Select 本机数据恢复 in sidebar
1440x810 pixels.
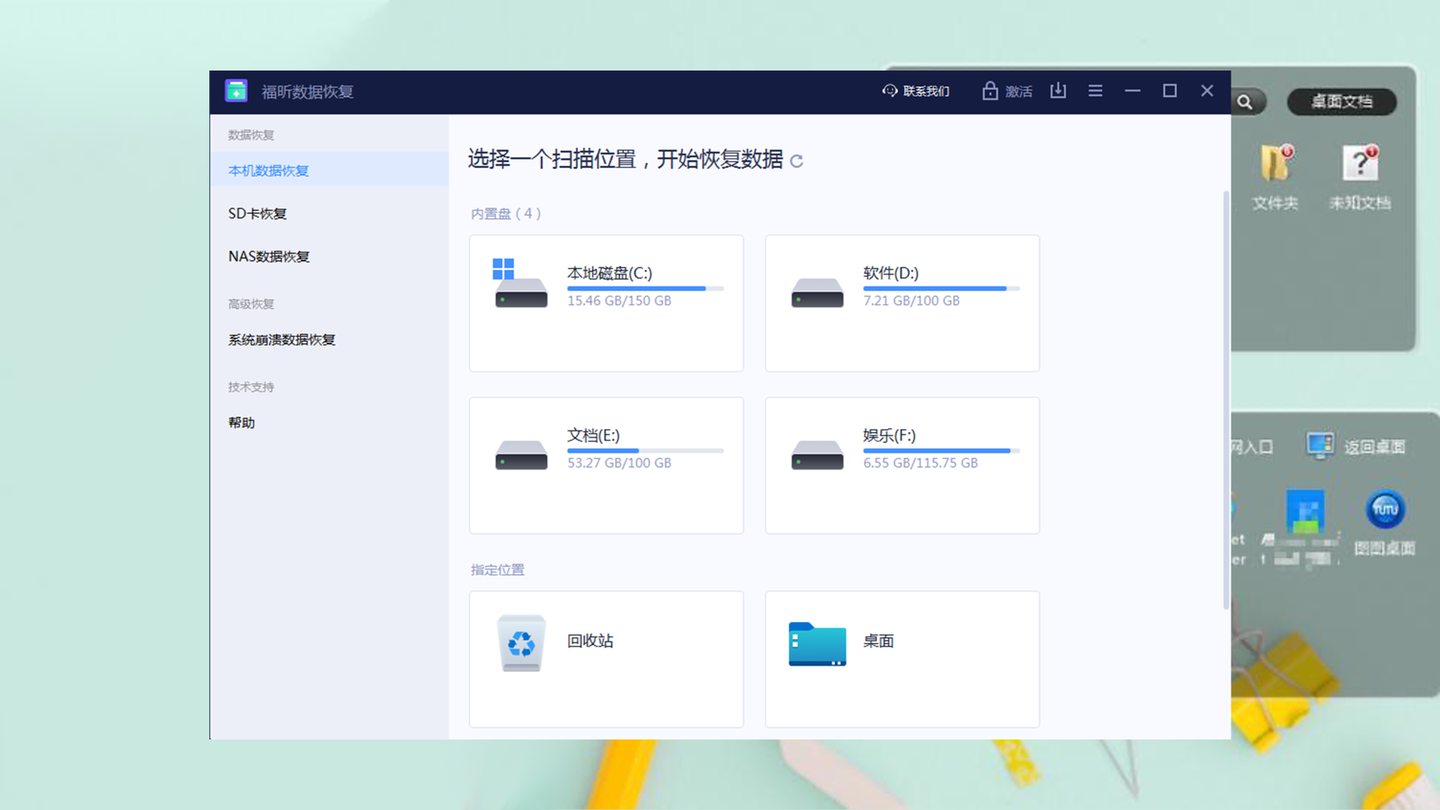pos(329,170)
